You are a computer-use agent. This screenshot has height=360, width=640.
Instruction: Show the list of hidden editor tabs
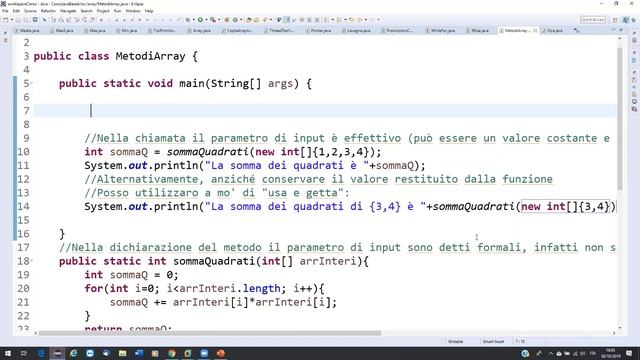pos(576,30)
